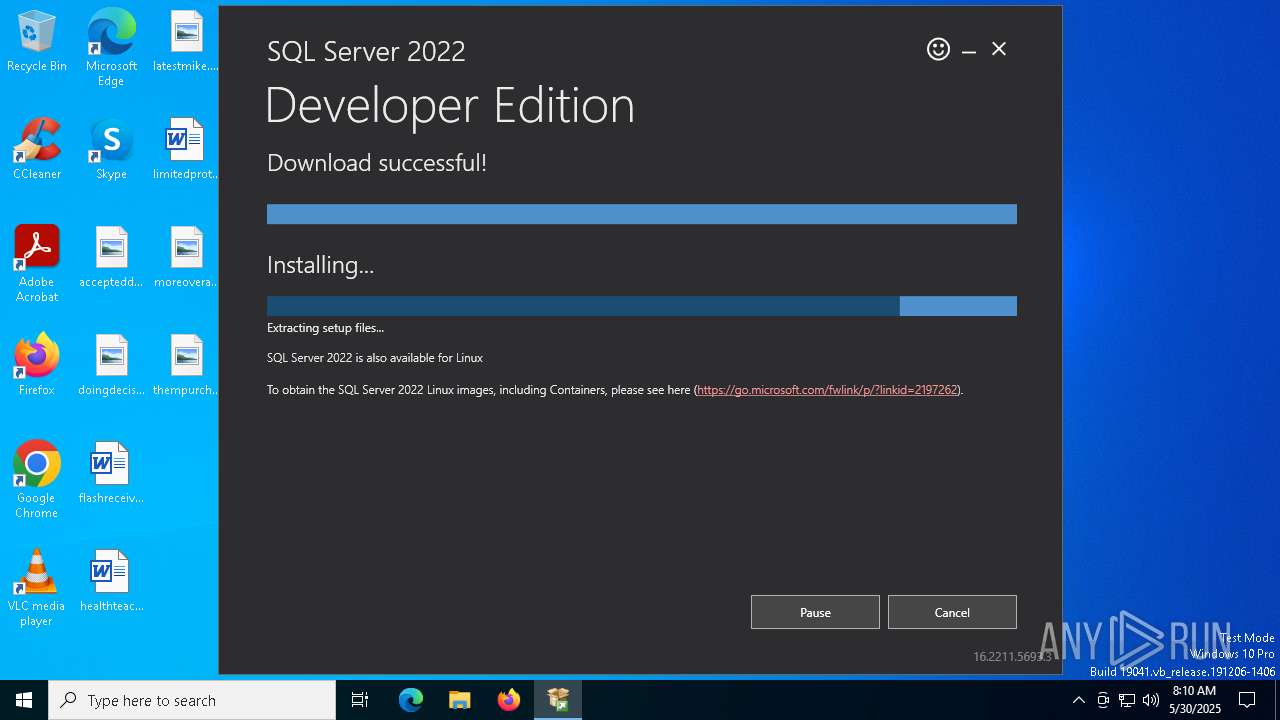Click "SQL Server 2022 is also available for Linux"
The width and height of the screenshot is (1280, 720).
tap(375, 358)
